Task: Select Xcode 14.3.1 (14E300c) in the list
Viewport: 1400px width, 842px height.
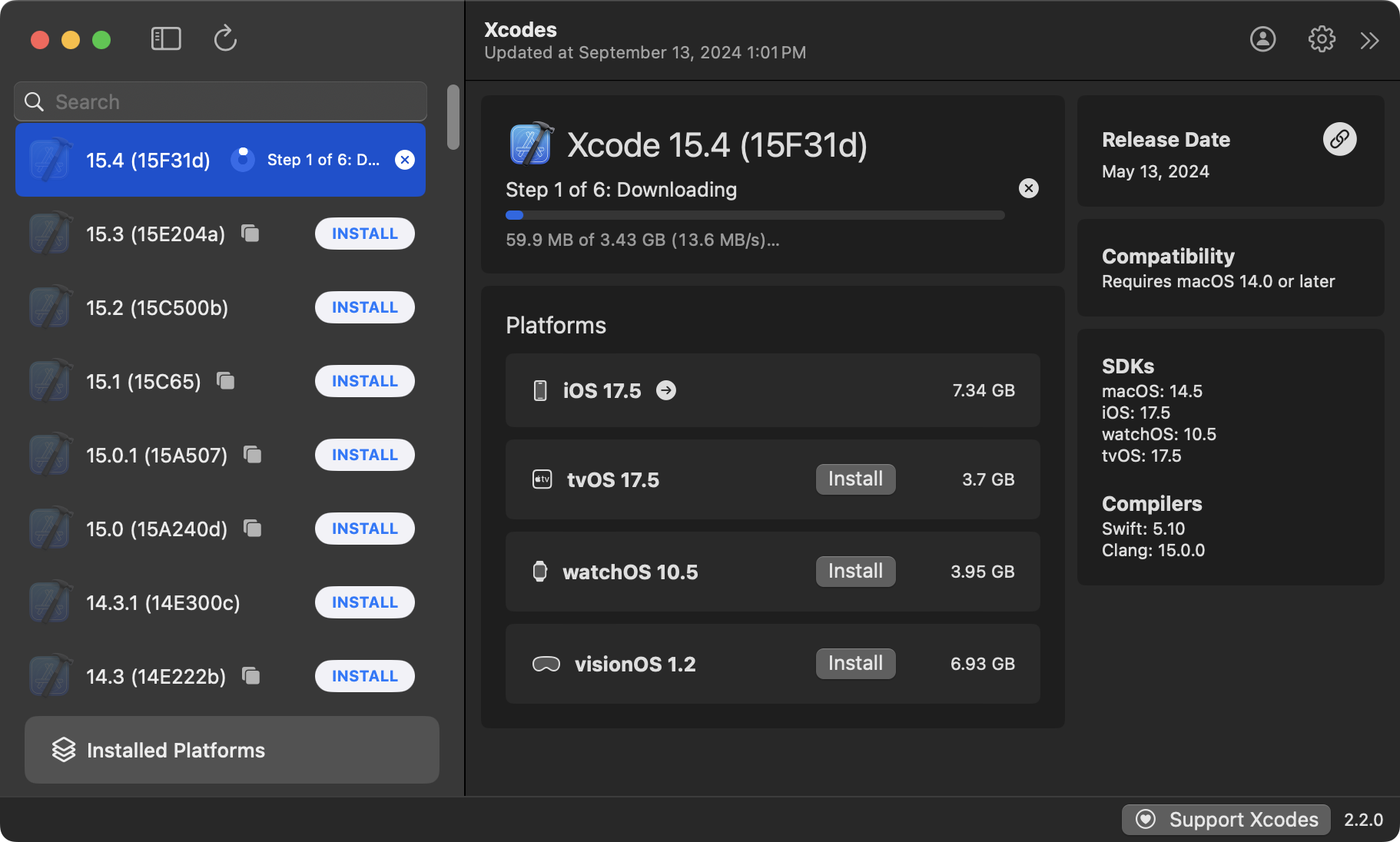Action: (163, 603)
